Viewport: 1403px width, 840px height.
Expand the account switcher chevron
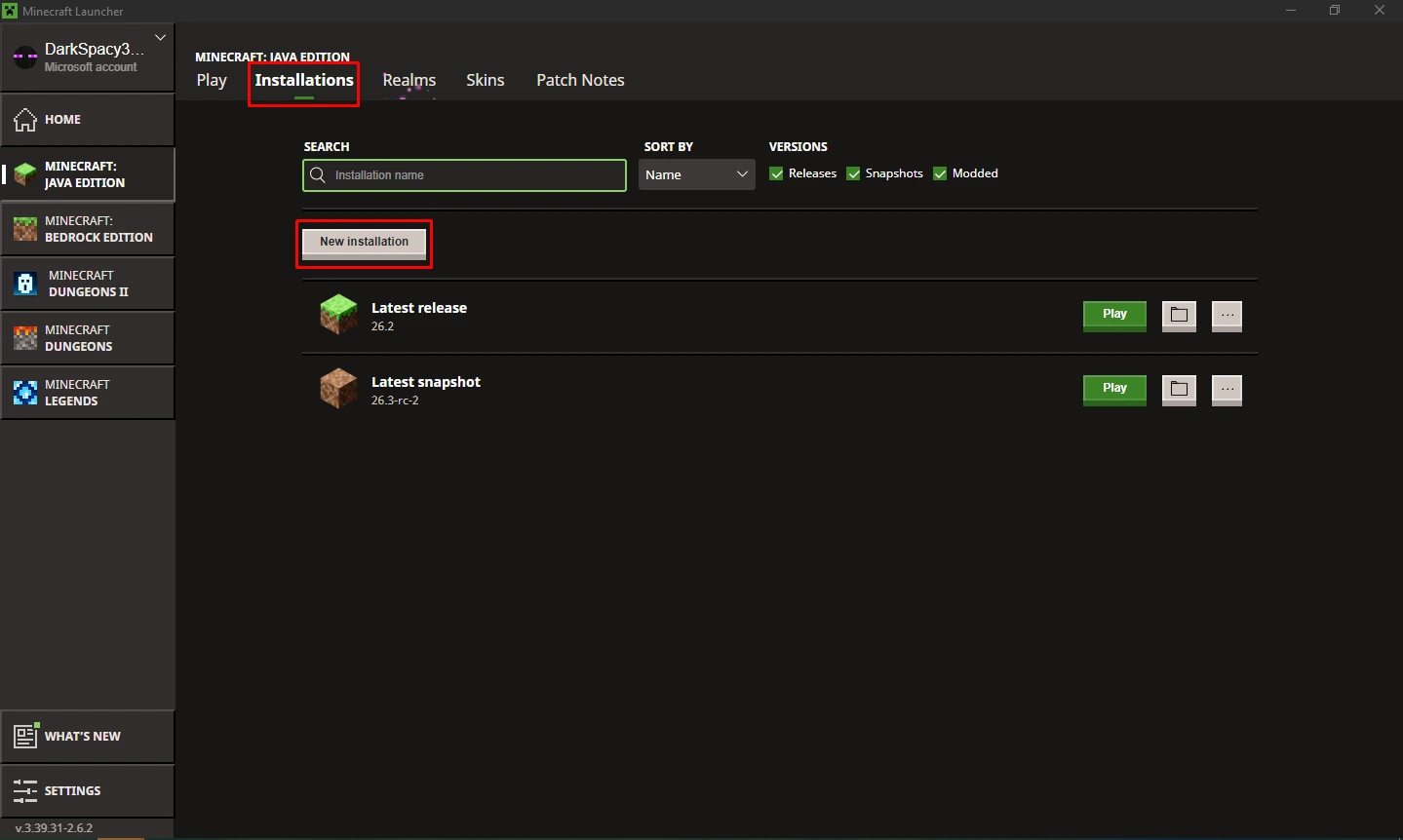[160, 38]
